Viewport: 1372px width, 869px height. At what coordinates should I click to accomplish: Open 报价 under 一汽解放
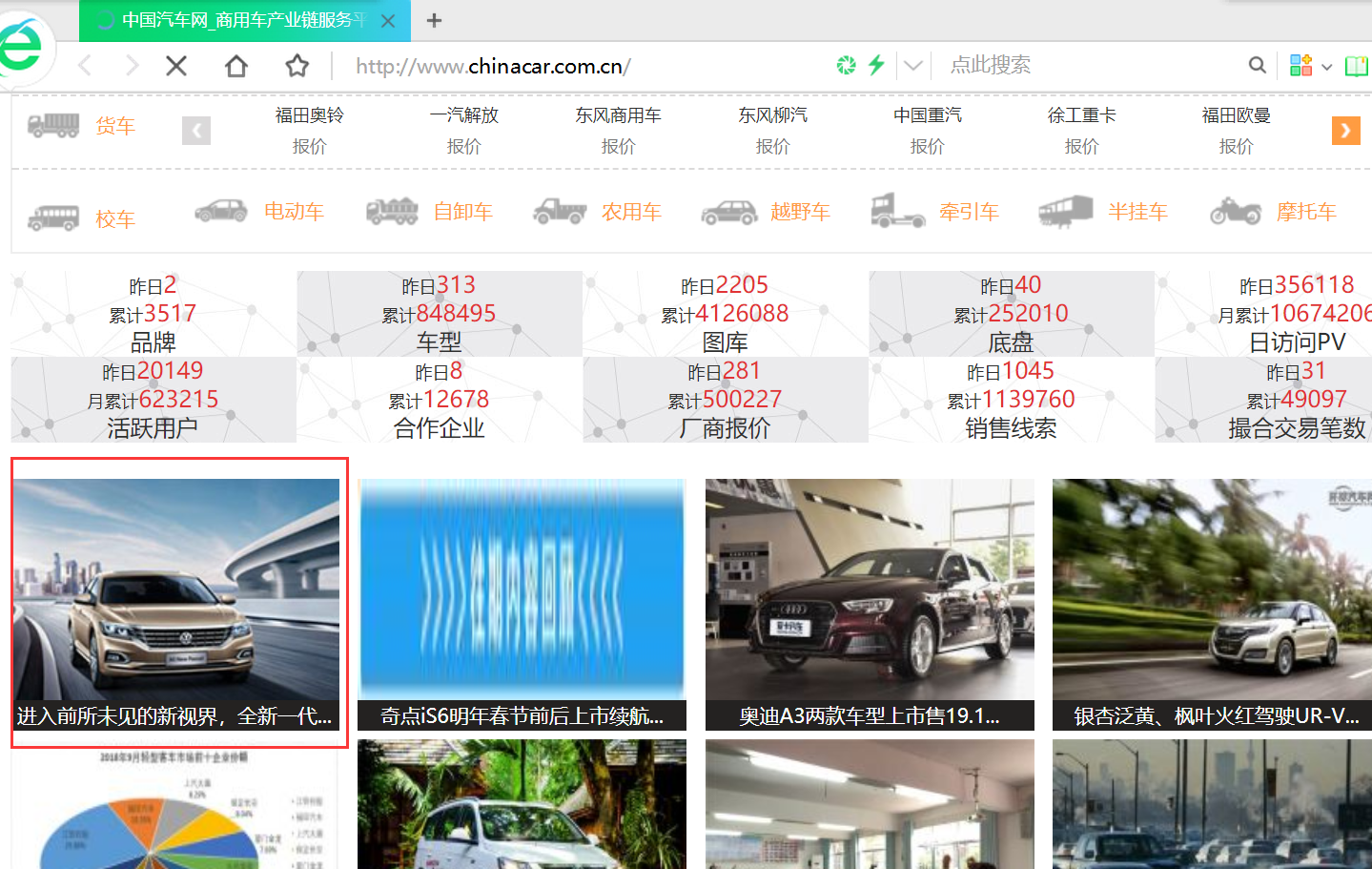pos(463,146)
